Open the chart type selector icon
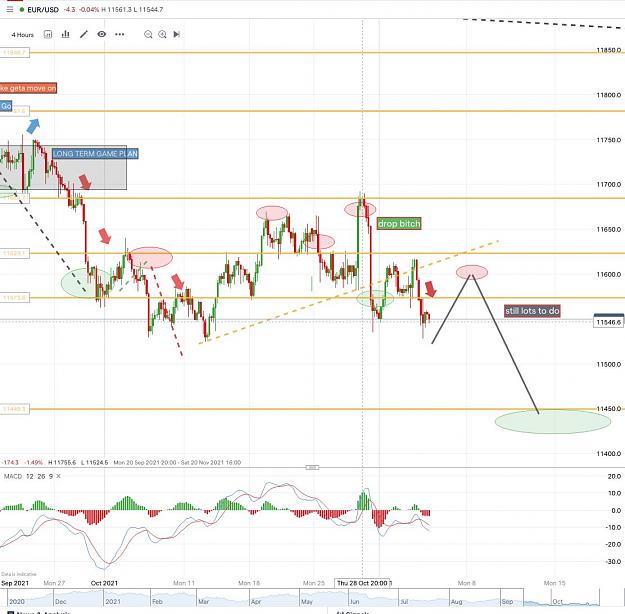 [48, 34]
